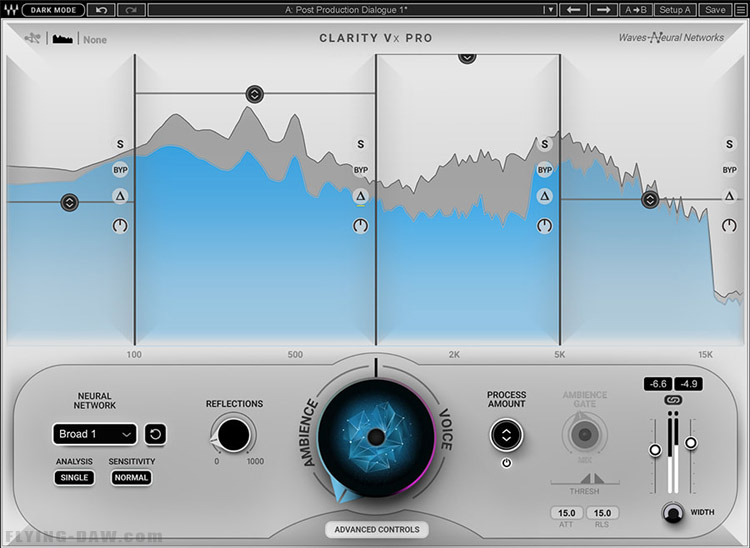750x548 pixels.
Task: Toggle the delta monitor on the 100–1K band
Action: [361, 196]
